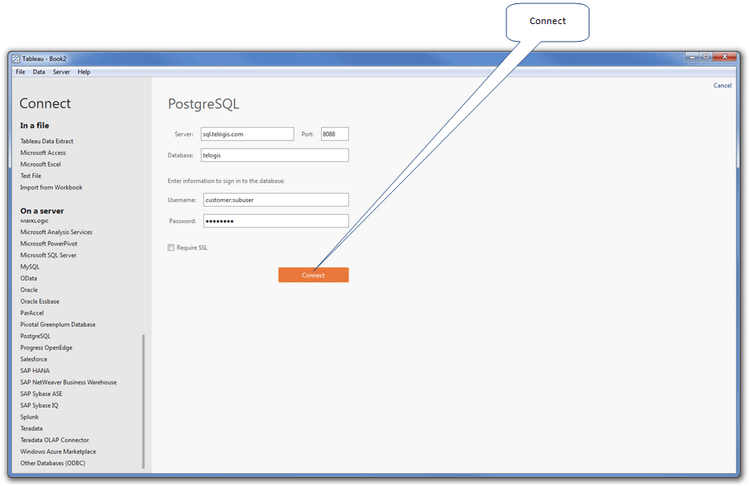This screenshot has height=486, width=749.
Task: Open the Server menu
Action: [x=61, y=72]
